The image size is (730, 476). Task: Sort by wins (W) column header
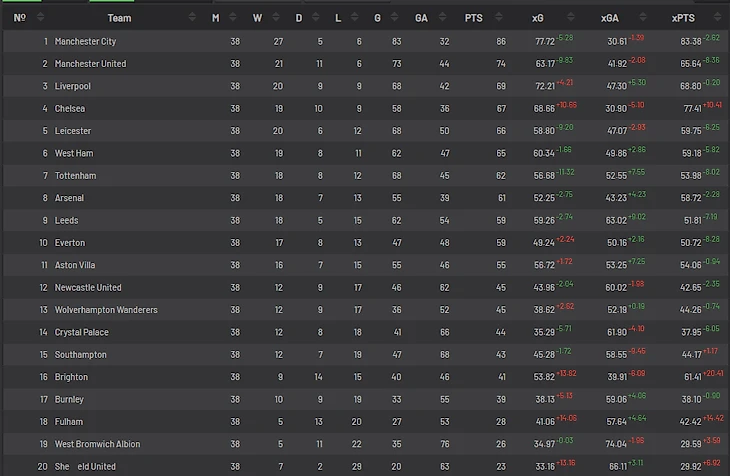[x=257, y=18]
